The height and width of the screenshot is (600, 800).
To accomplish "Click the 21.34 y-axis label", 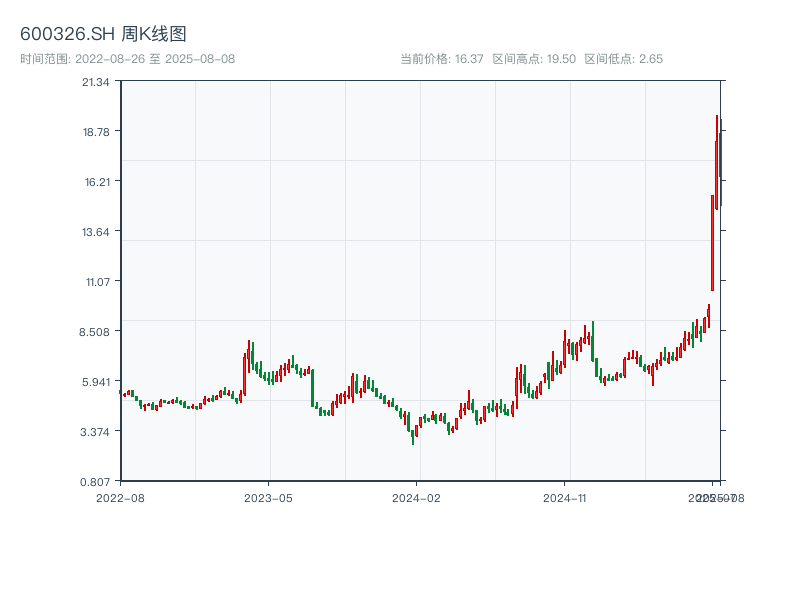I will [96, 81].
